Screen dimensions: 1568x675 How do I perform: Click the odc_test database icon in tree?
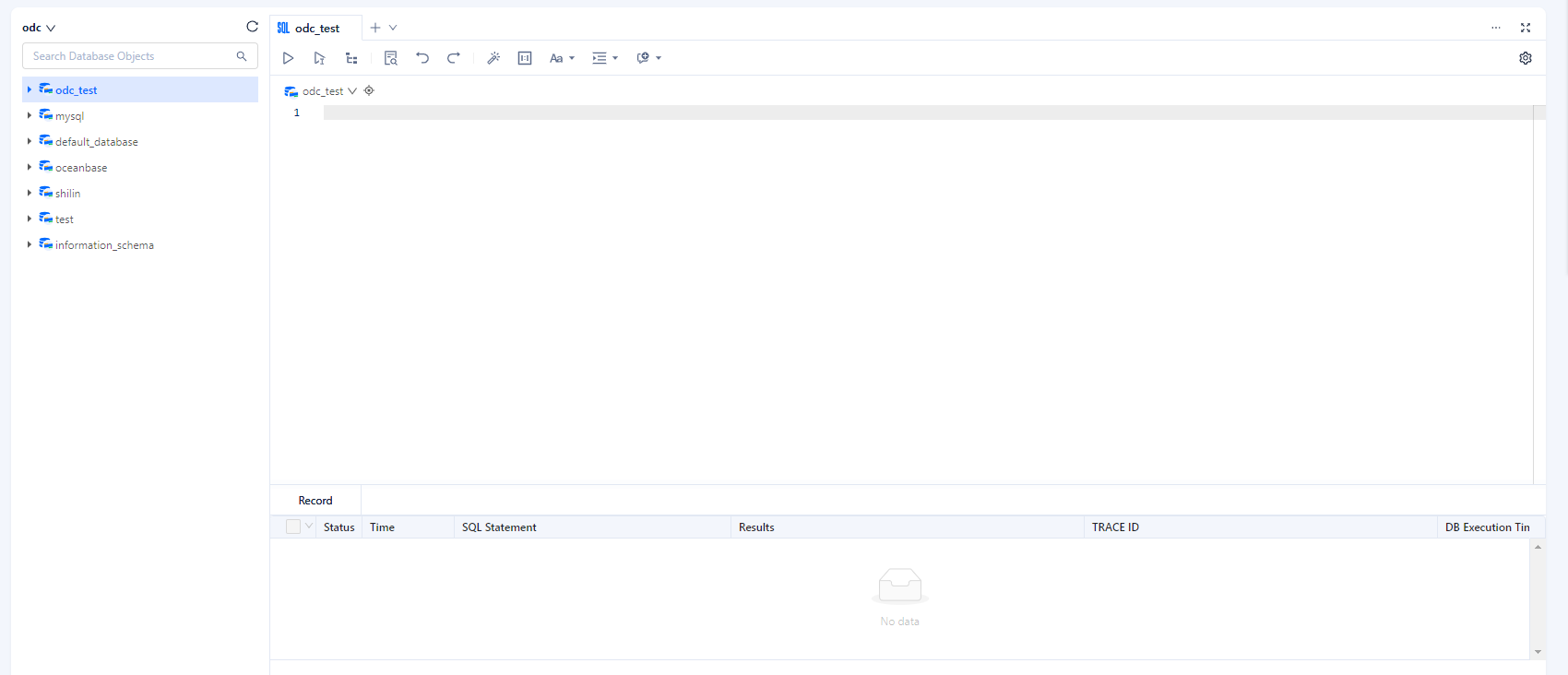coord(45,89)
